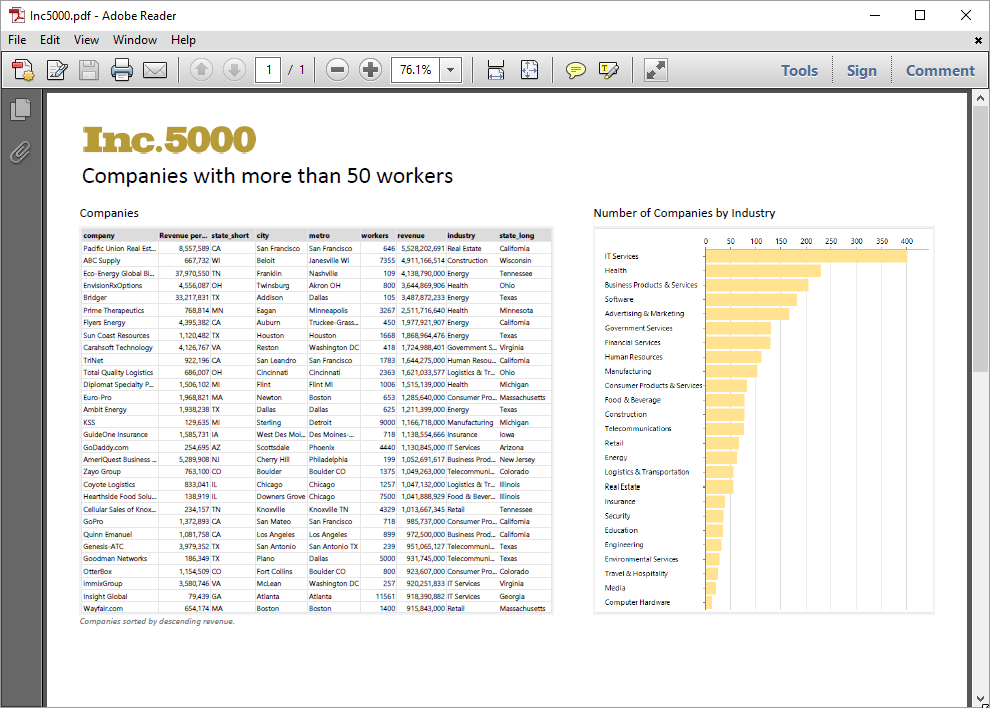Screen dimensions: 990x708
Task: Click 'Number of Companies by Industry' heading
Action: click(x=684, y=213)
